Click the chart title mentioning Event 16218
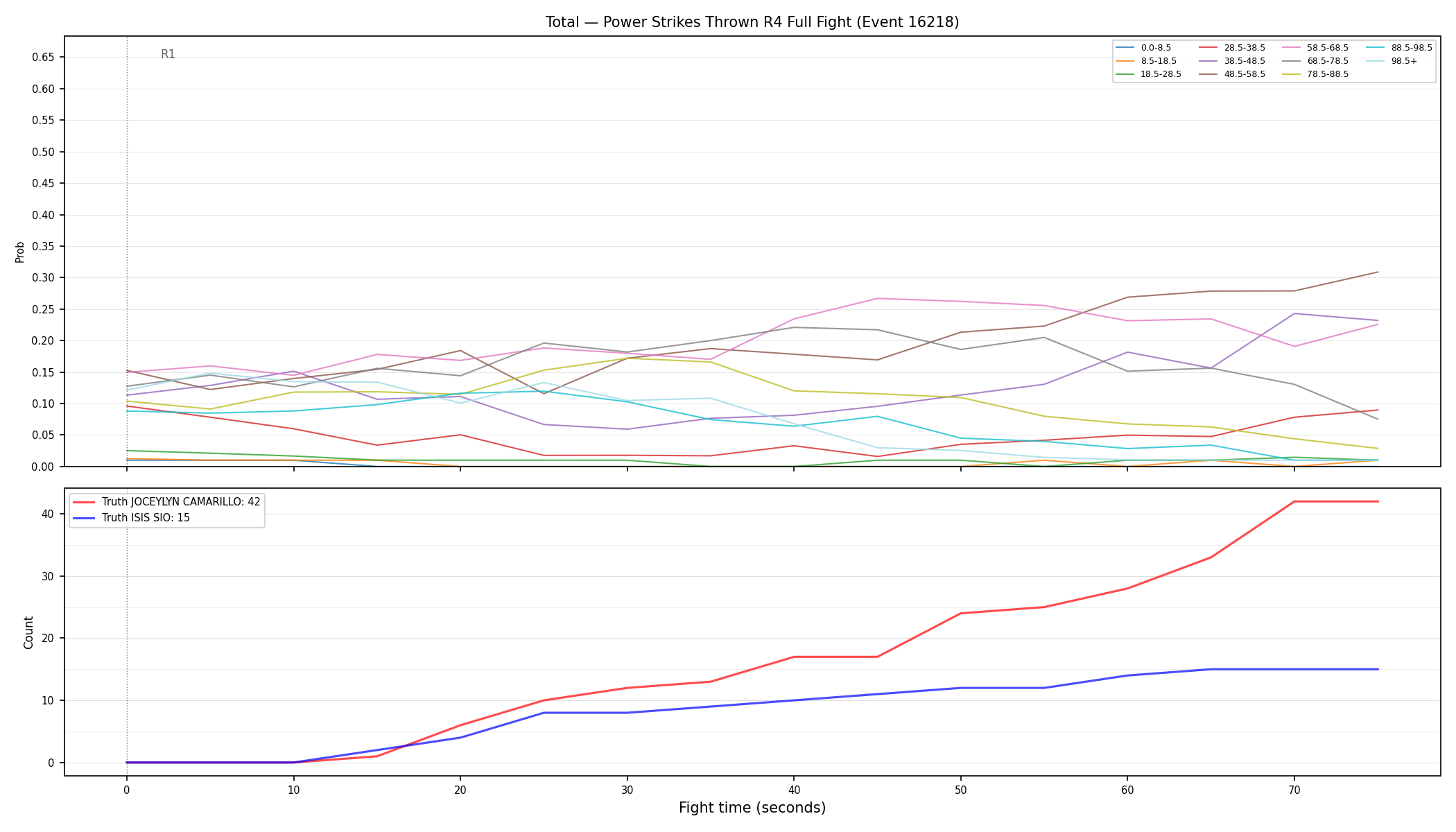Screen dimensions: 1456x832 (752, 22)
